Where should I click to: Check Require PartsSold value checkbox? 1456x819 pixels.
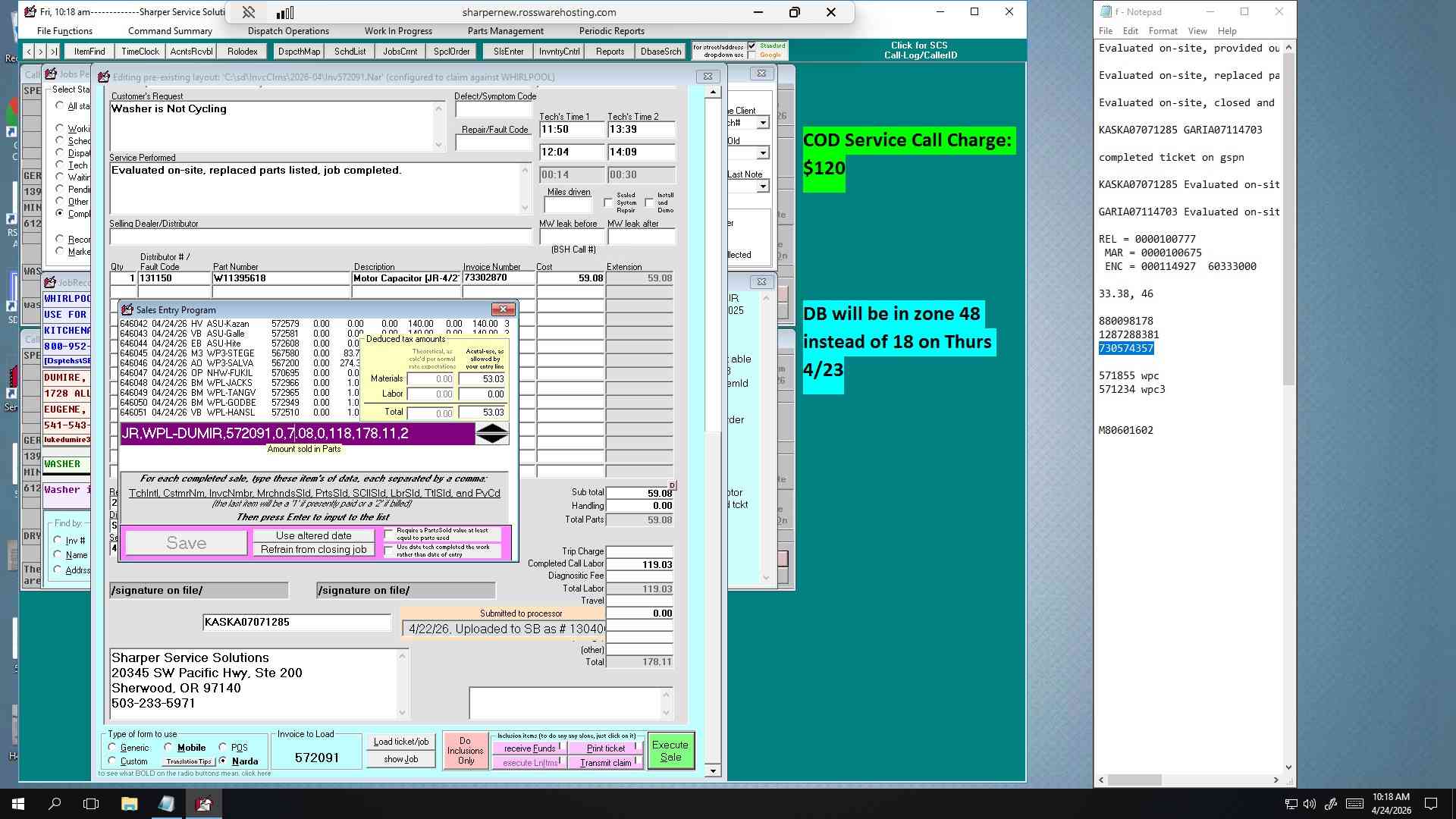click(x=389, y=535)
